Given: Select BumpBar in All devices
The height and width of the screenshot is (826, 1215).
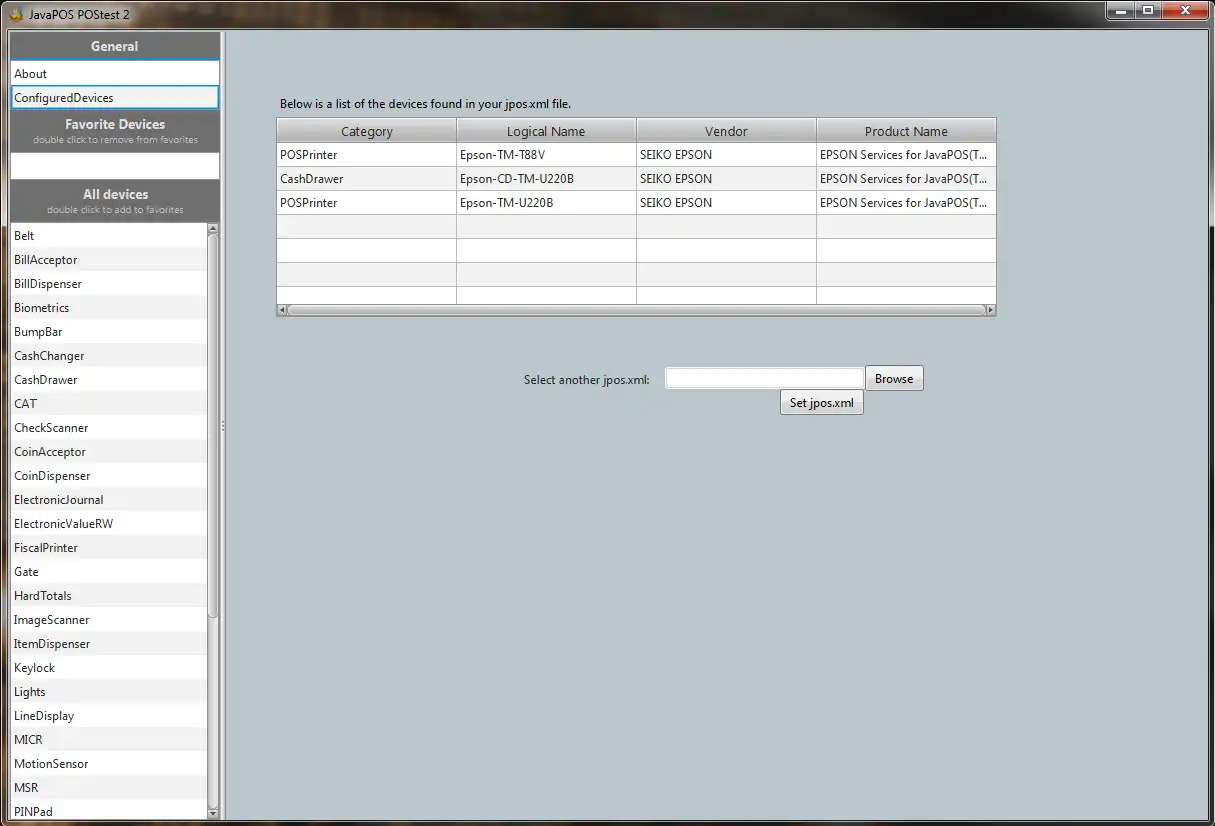Looking at the screenshot, I should [x=108, y=332].
